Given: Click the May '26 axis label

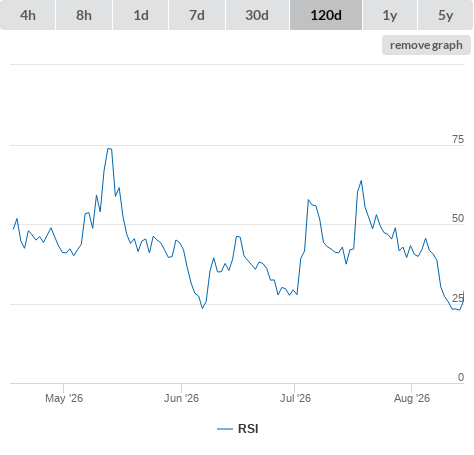Looking at the screenshot, I should point(64,398).
